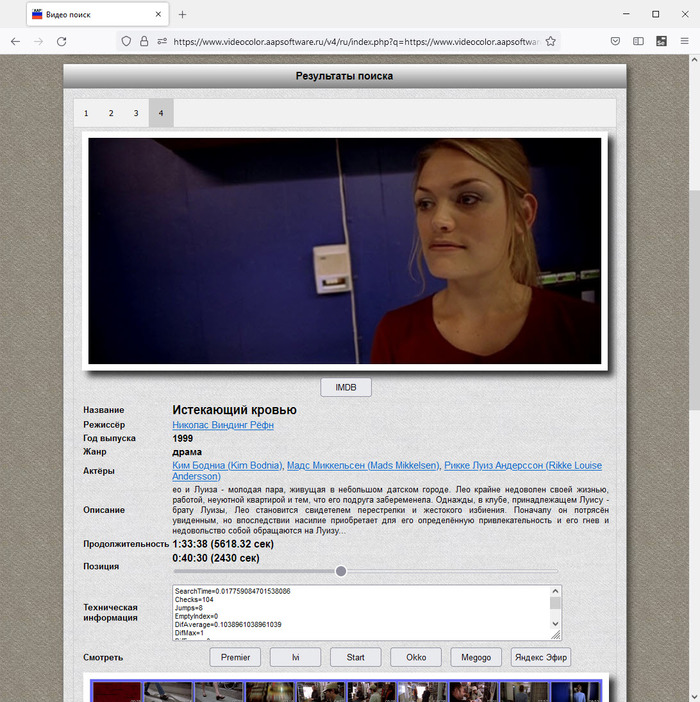The height and width of the screenshot is (702, 700).
Task: Switch to result tab 1
Action: pos(86,113)
